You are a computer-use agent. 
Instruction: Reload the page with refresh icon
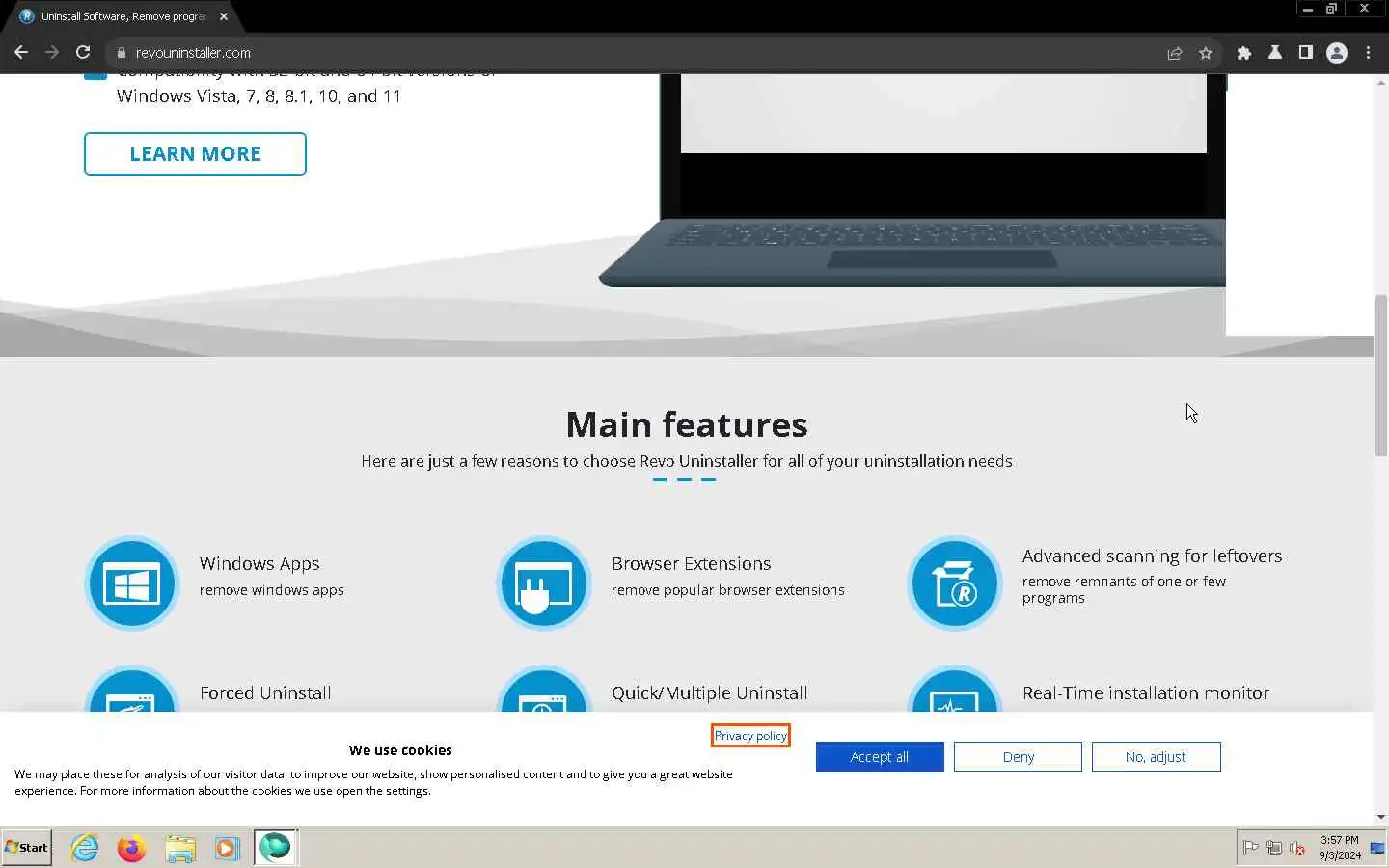point(83,53)
